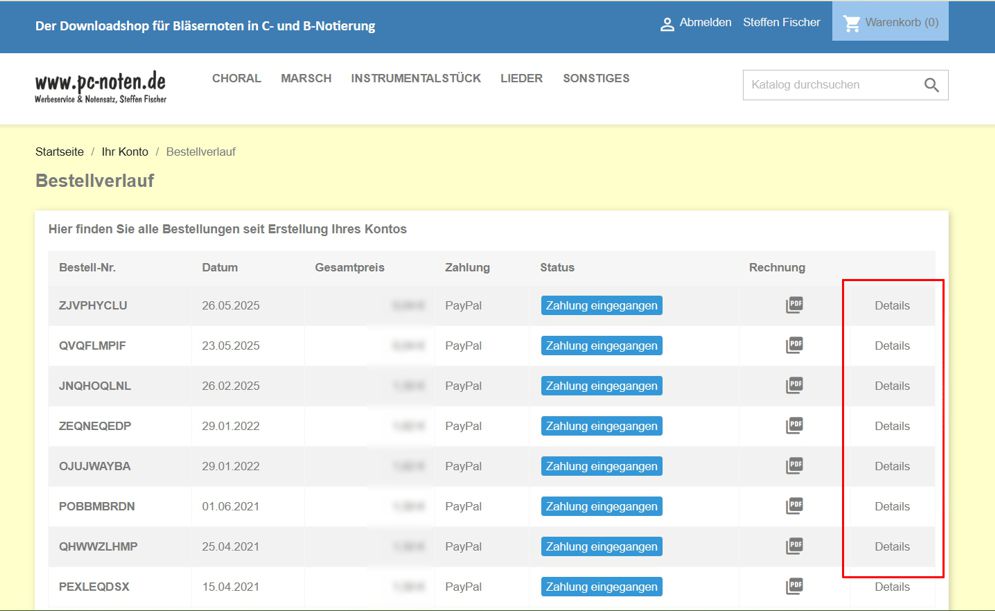The width and height of the screenshot is (995, 611).
Task: Open invoice PDF for order OJUJWAYBA
Action: [794, 465]
